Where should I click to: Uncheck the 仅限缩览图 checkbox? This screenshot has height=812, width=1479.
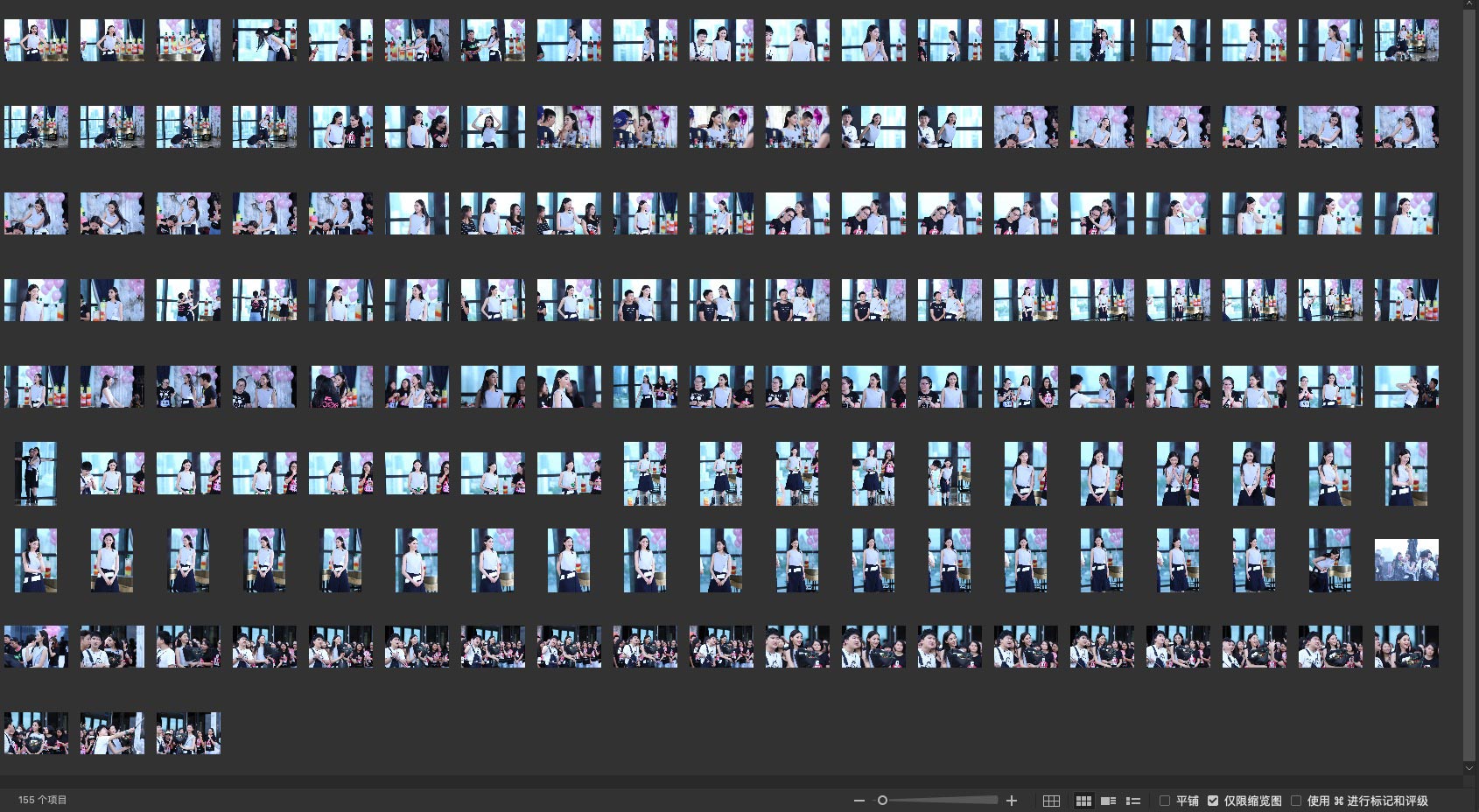pyautogui.click(x=1213, y=801)
